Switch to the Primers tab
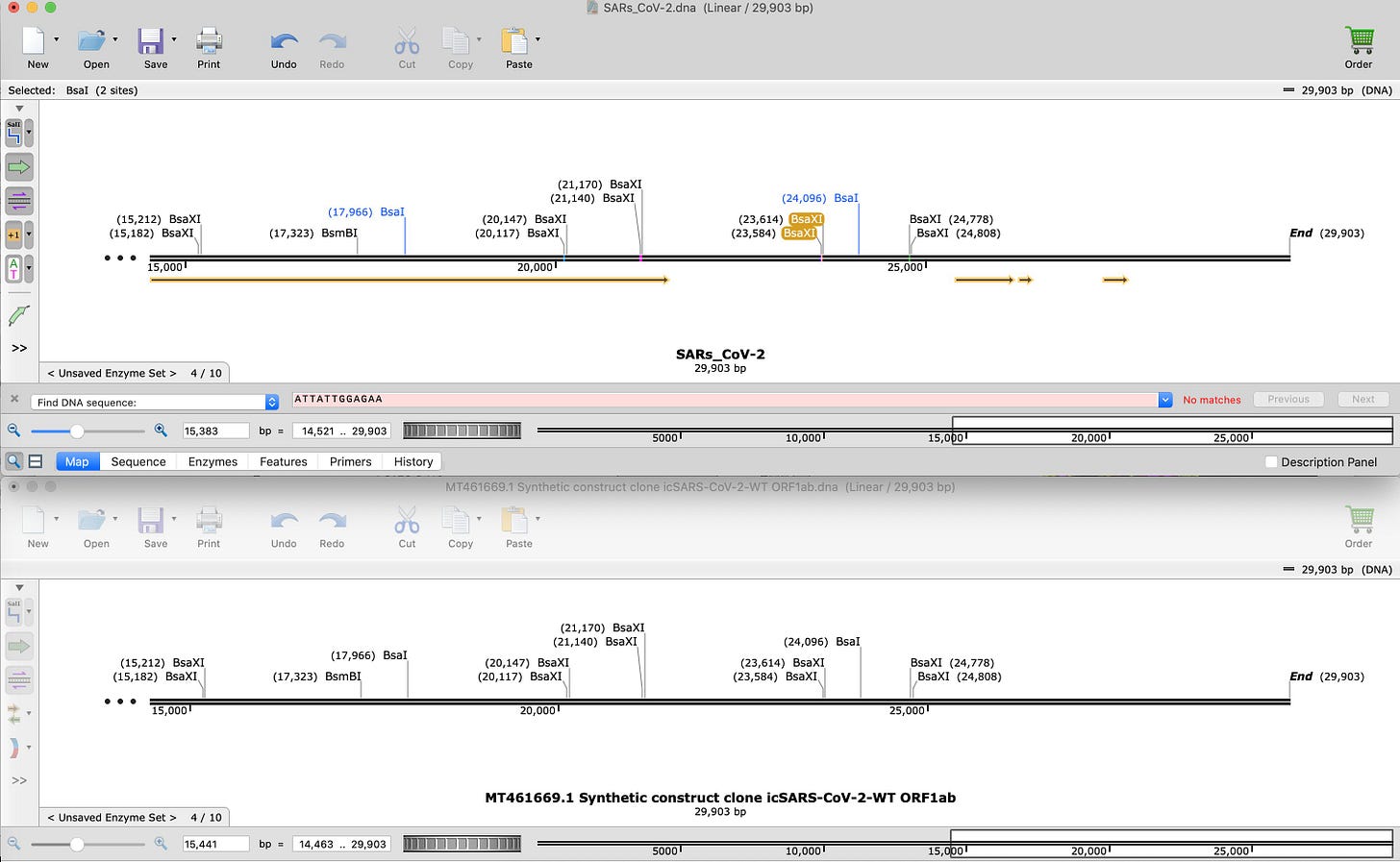Screen dimensions: 1400x862 tap(350, 461)
